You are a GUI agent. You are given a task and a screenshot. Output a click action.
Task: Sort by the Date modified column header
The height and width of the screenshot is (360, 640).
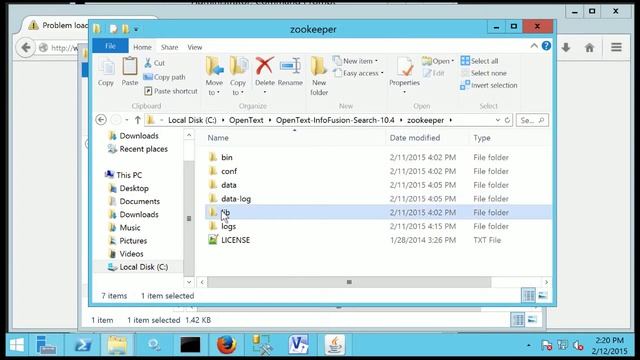(x=415, y=138)
